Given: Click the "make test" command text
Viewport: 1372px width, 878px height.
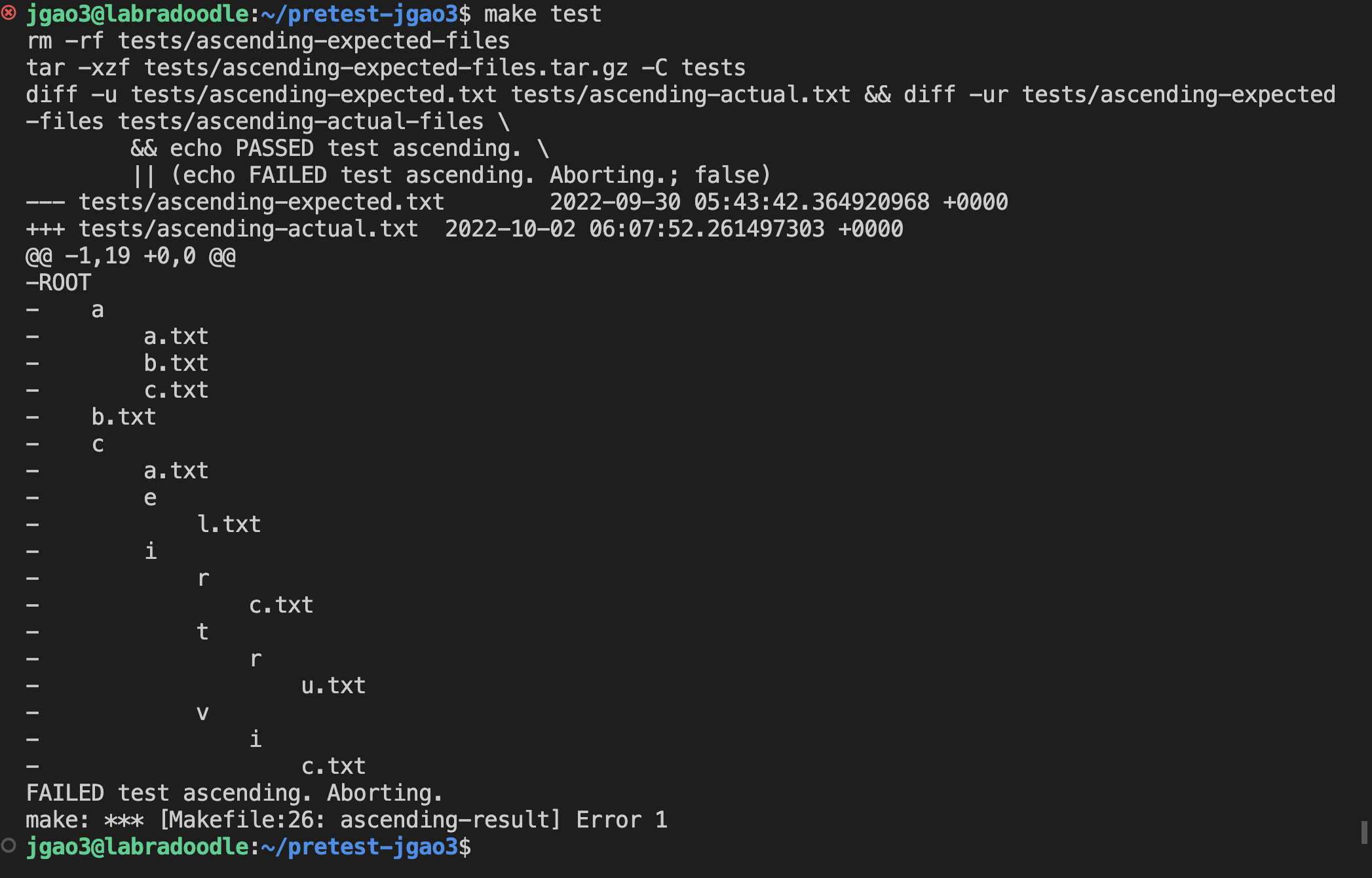Looking at the screenshot, I should pyautogui.click(x=543, y=14).
